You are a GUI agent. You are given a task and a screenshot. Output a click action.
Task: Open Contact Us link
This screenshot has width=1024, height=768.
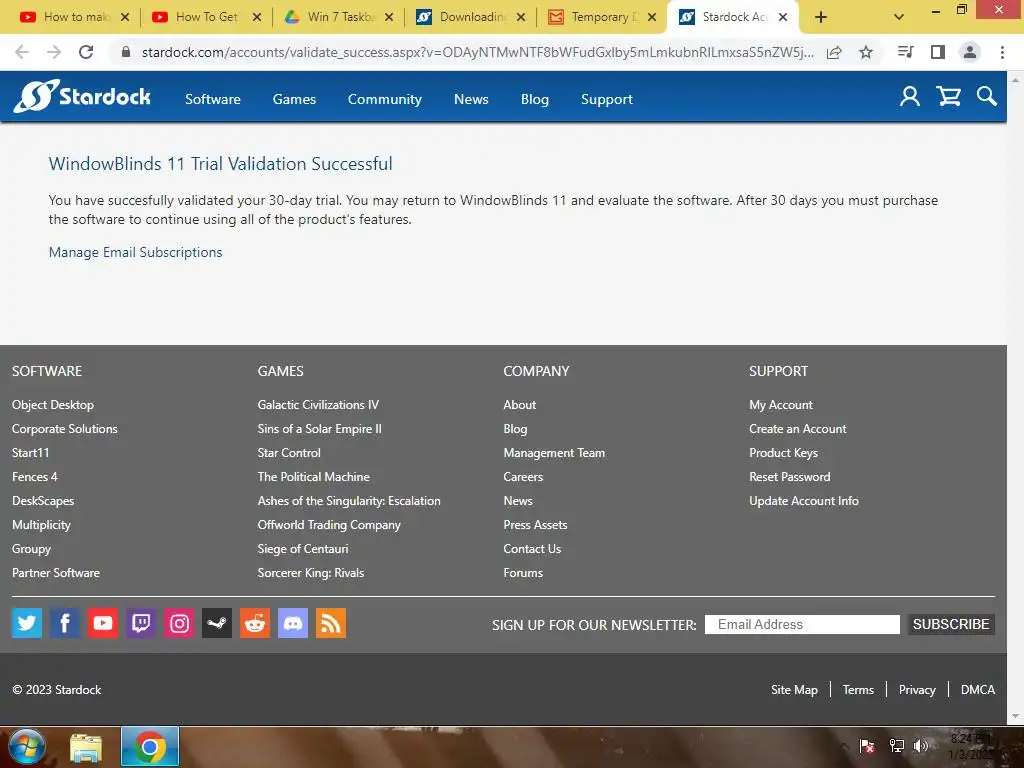pyautogui.click(x=532, y=549)
